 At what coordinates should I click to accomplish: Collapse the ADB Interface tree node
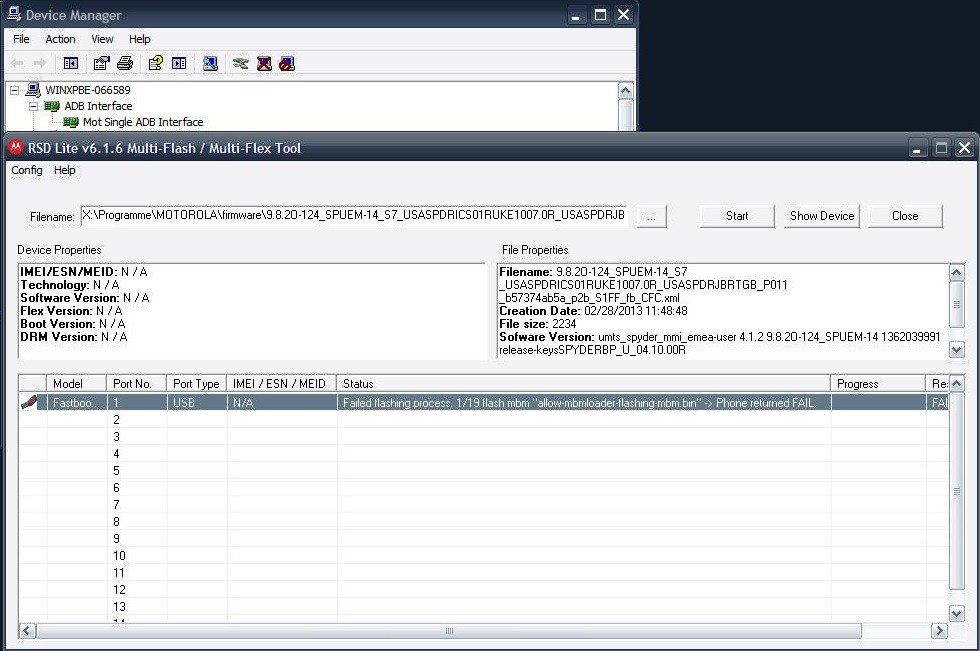(33, 106)
